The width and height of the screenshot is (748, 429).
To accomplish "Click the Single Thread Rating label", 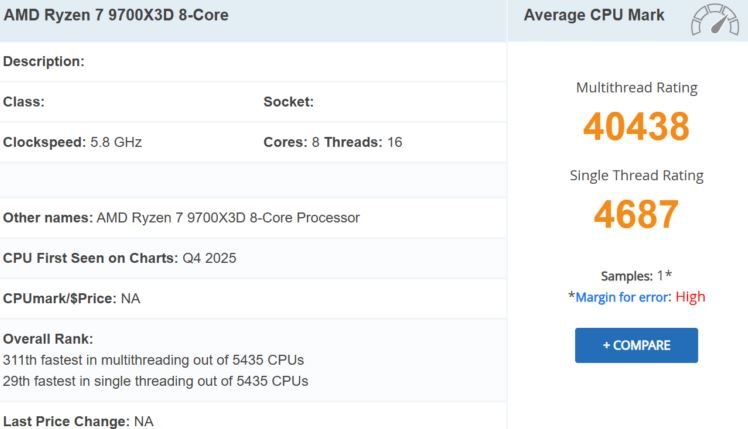I will [636, 175].
